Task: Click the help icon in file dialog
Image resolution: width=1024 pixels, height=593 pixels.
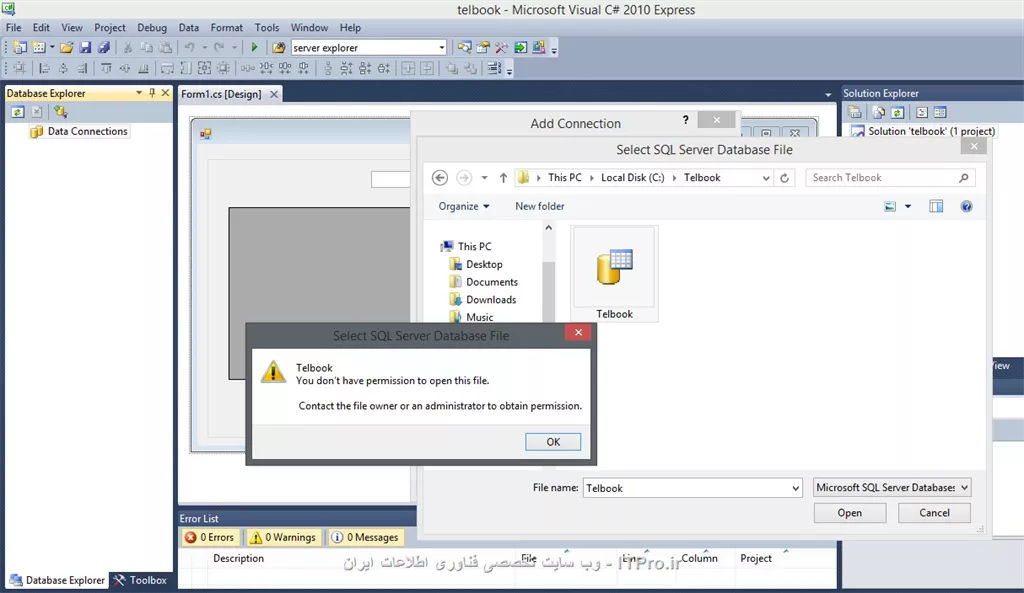Action: coord(967,206)
